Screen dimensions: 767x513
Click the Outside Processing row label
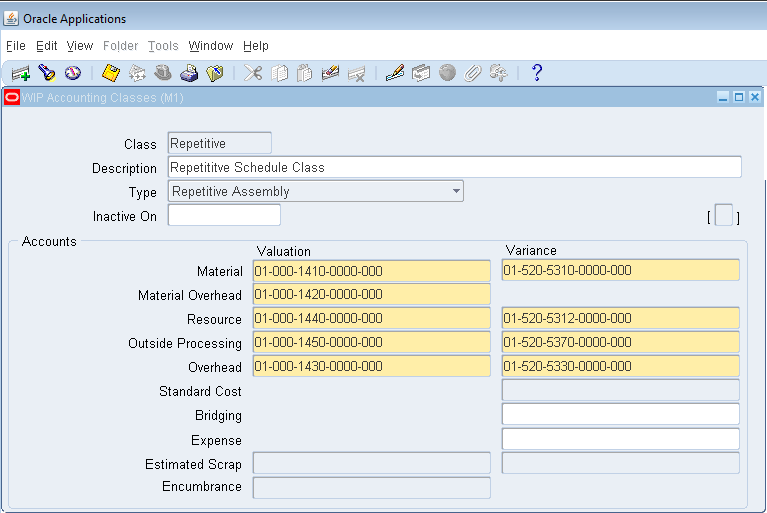[x=185, y=343]
